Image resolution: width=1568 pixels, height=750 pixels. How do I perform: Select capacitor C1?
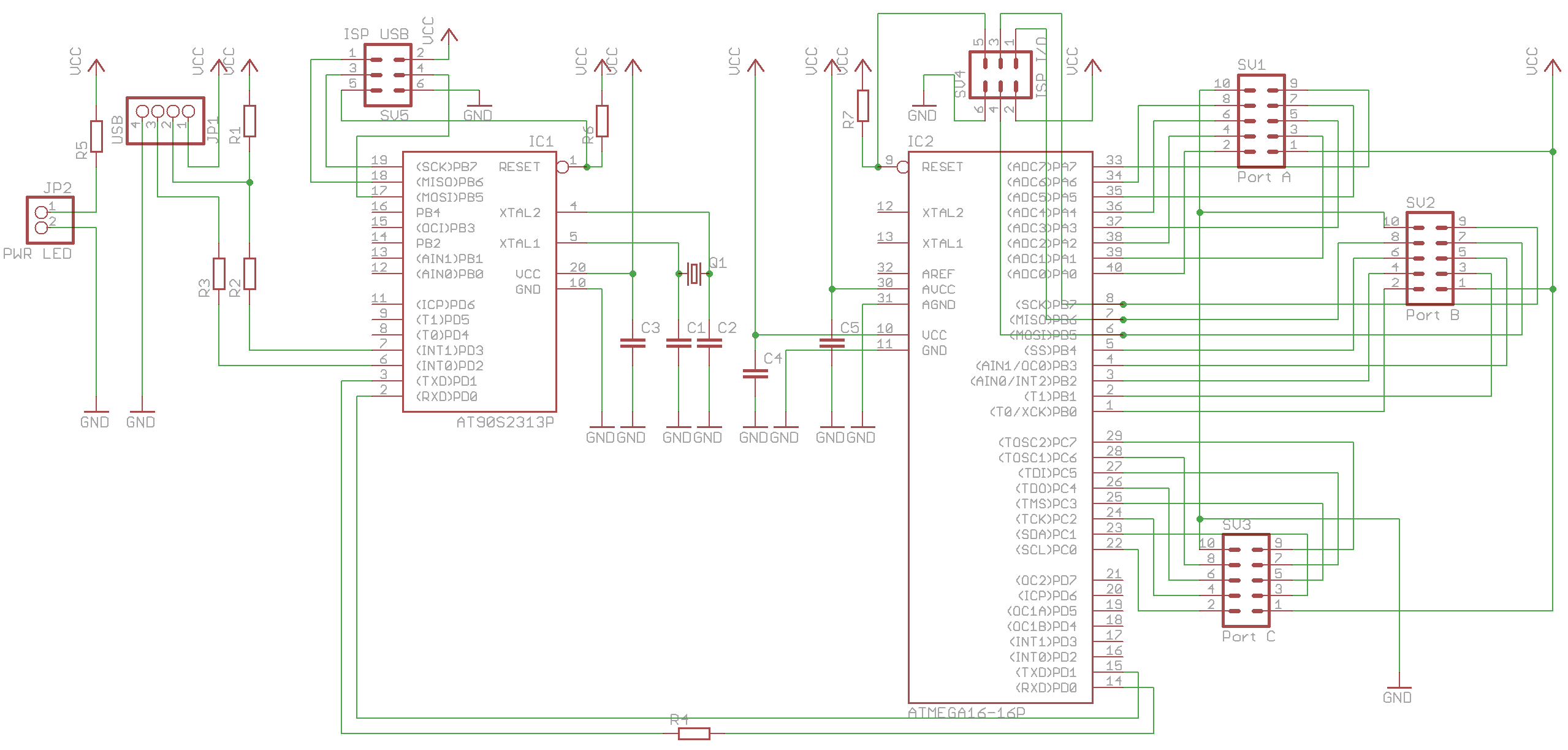(x=679, y=343)
